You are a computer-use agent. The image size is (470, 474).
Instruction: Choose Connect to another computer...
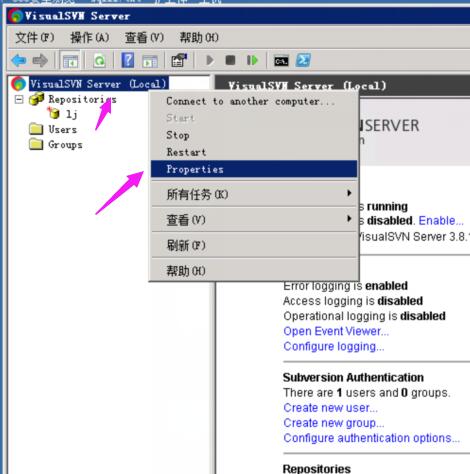(x=254, y=101)
